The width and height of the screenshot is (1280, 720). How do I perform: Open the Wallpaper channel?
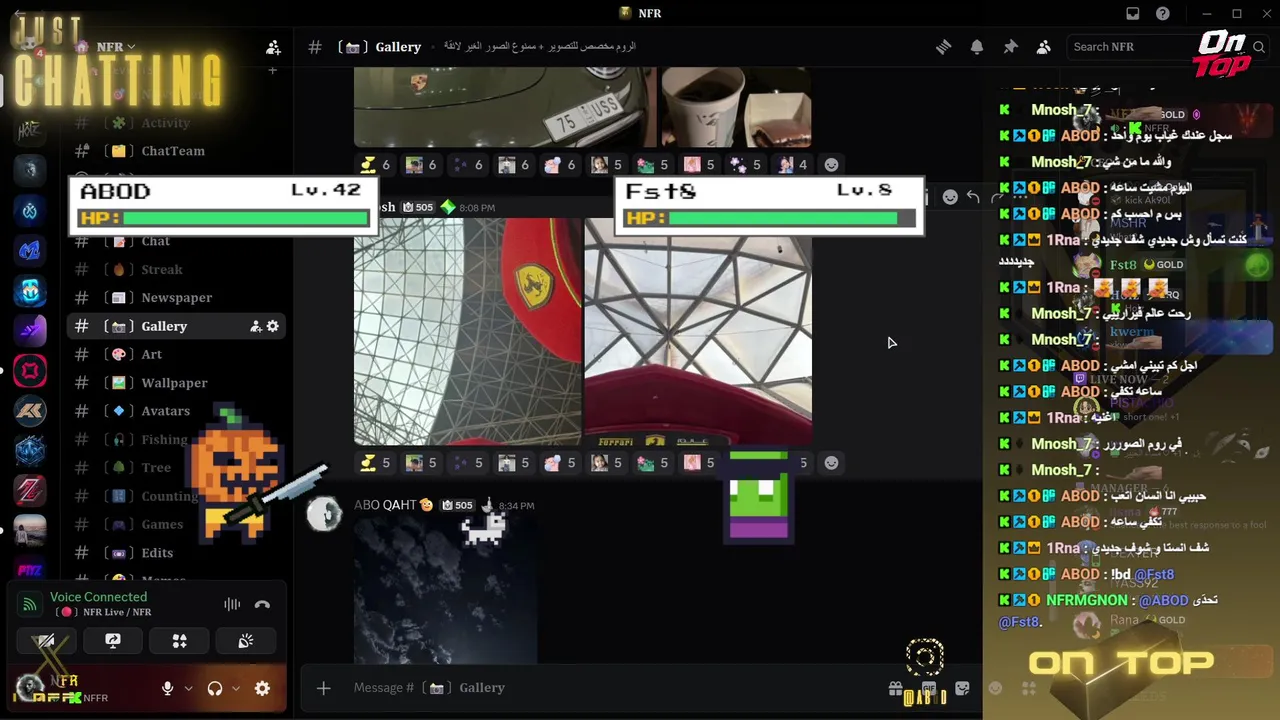(x=178, y=383)
